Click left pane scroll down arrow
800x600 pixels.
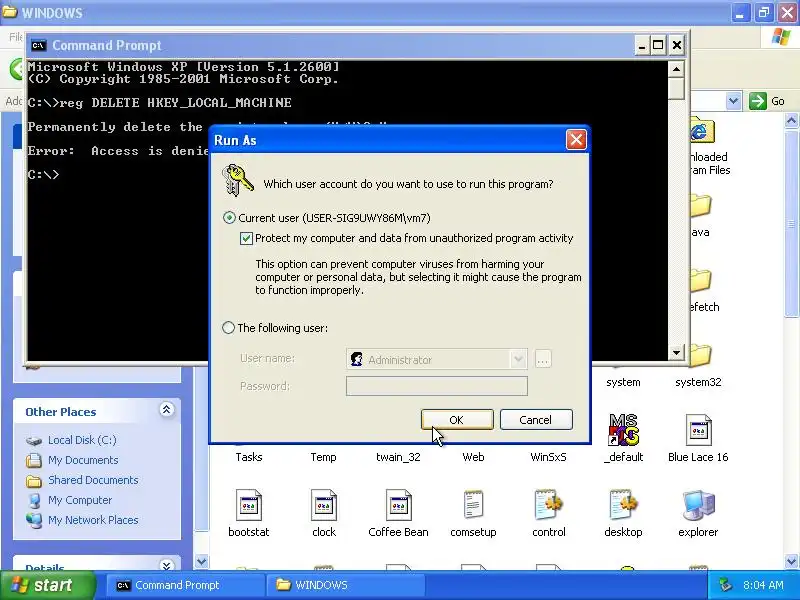tap(202, 561)
